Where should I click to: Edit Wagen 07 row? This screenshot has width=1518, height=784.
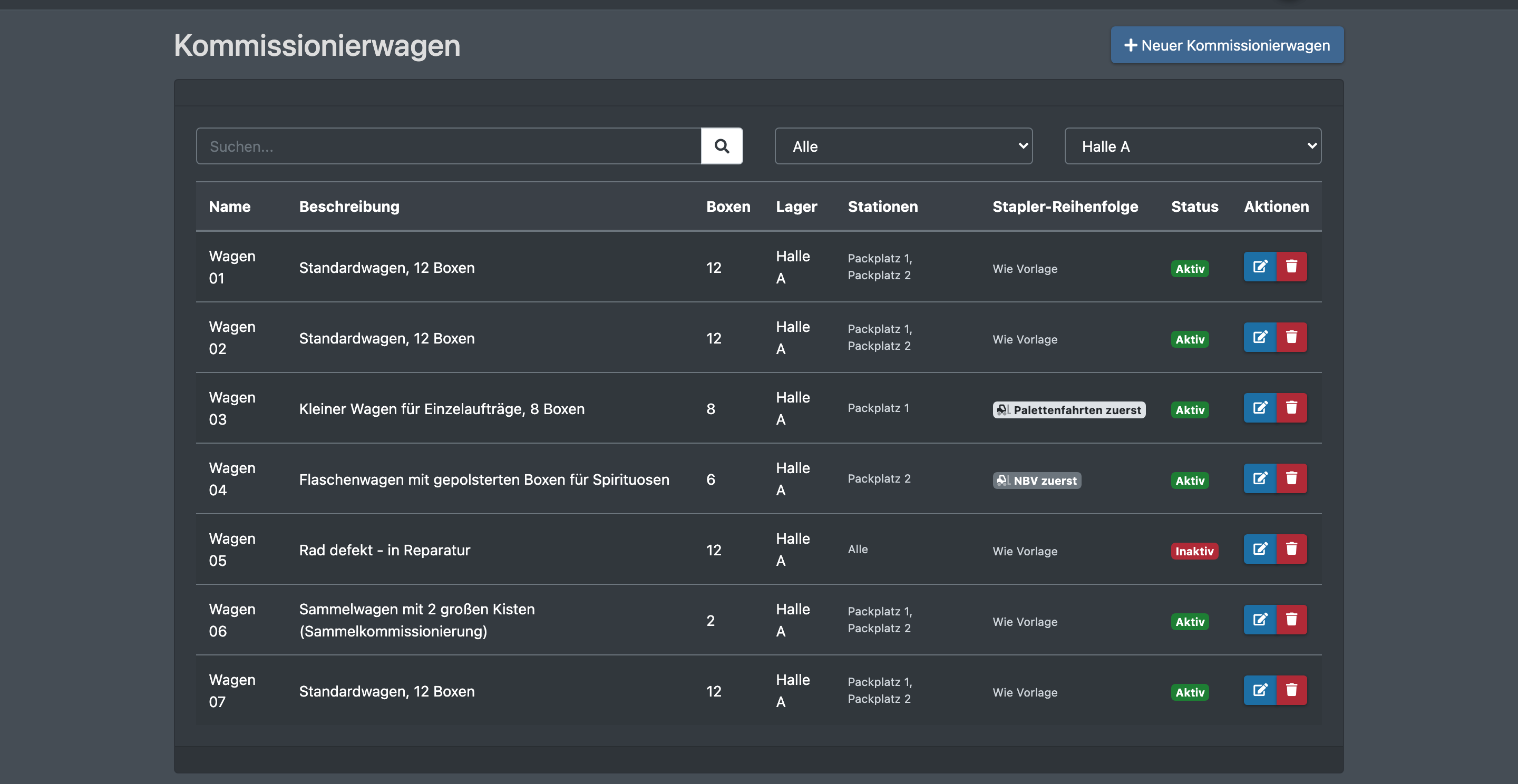click(1260, 691)
